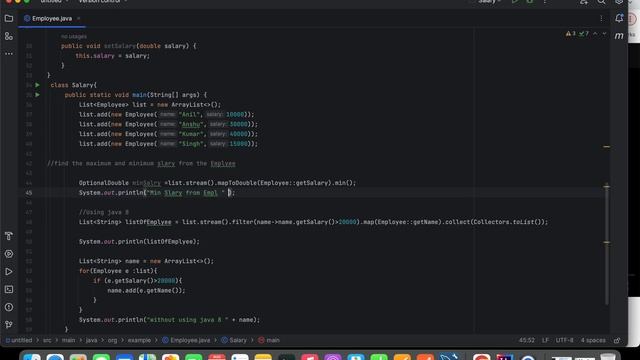
Task: Open the Git version control tool window
Action: coord(9,324)
